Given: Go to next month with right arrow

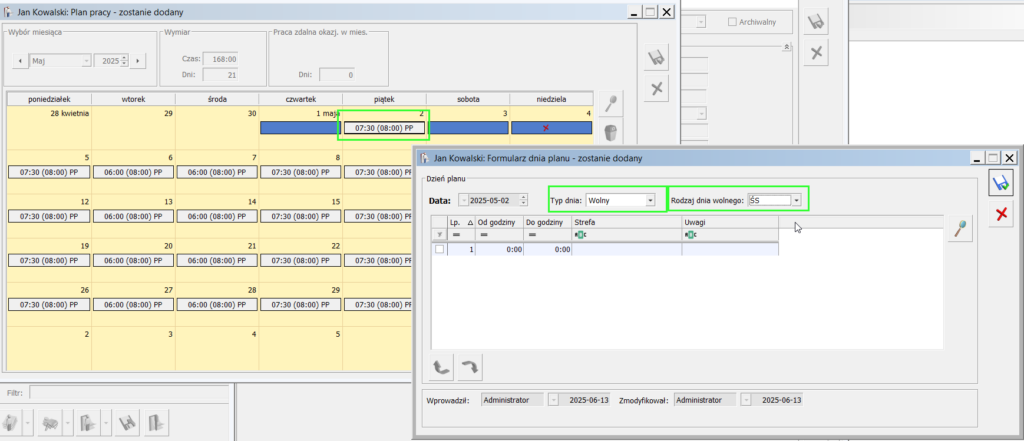Looking at the screenshot, I should coord(138,61).
